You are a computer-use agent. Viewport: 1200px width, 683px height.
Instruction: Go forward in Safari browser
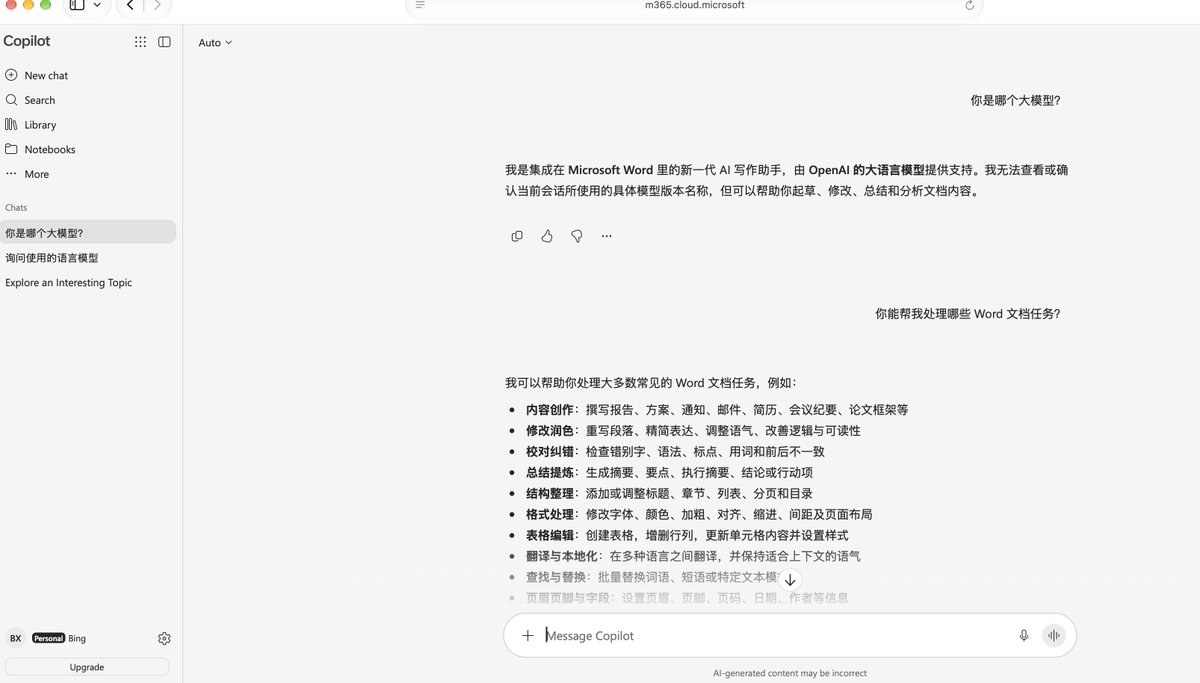(x=157, y=5)
